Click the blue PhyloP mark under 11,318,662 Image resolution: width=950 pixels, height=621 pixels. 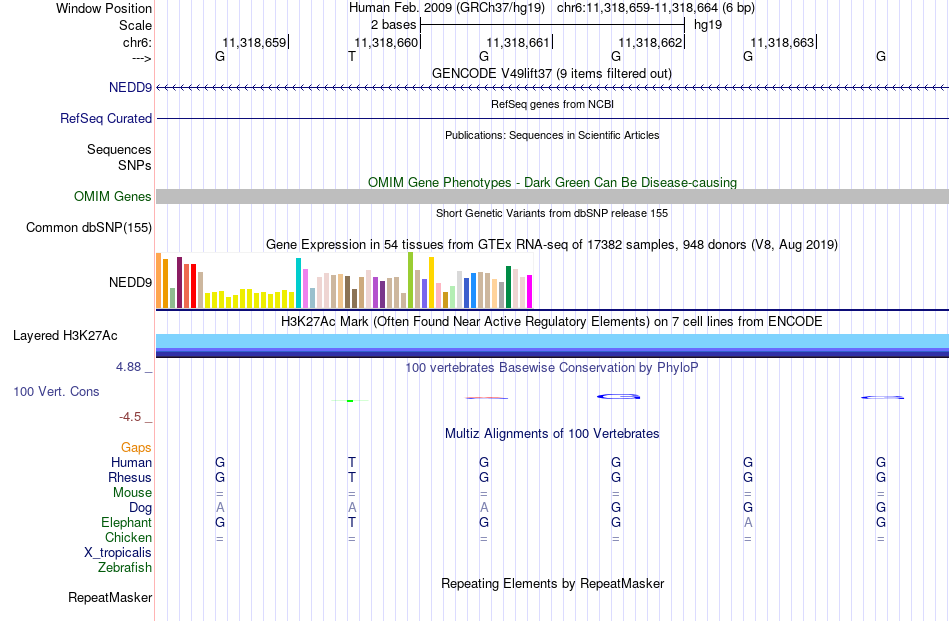619,396
